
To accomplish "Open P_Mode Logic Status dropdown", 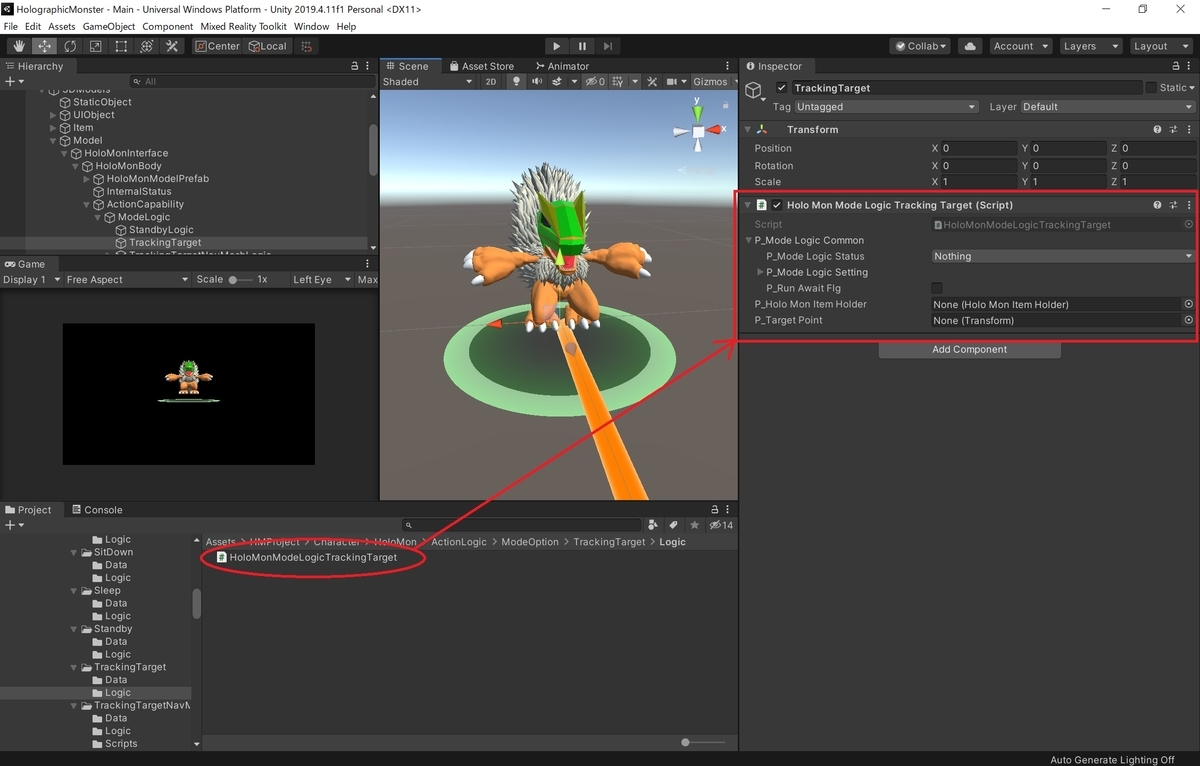I will coord(1062,256).
